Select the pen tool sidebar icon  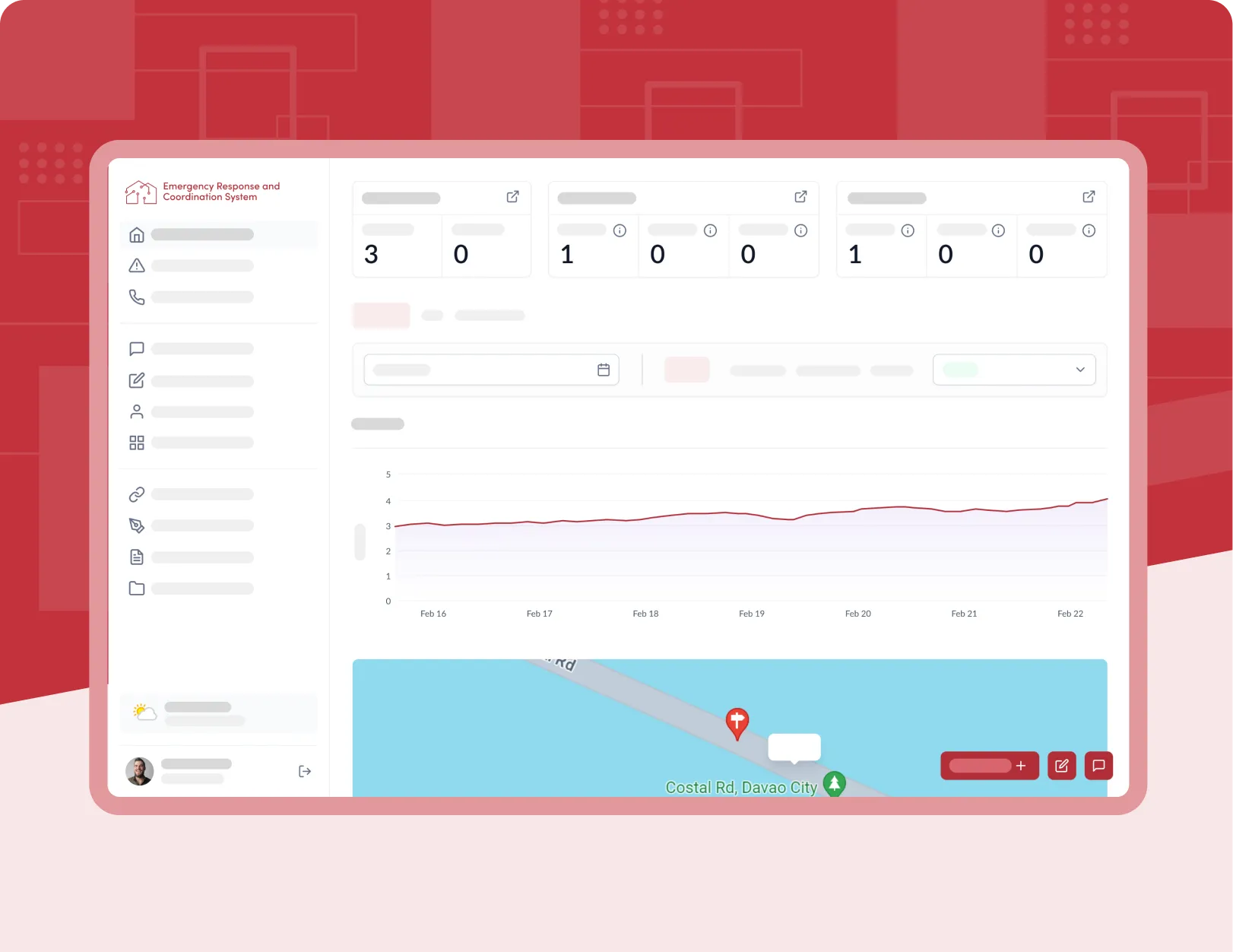point(137,525)
